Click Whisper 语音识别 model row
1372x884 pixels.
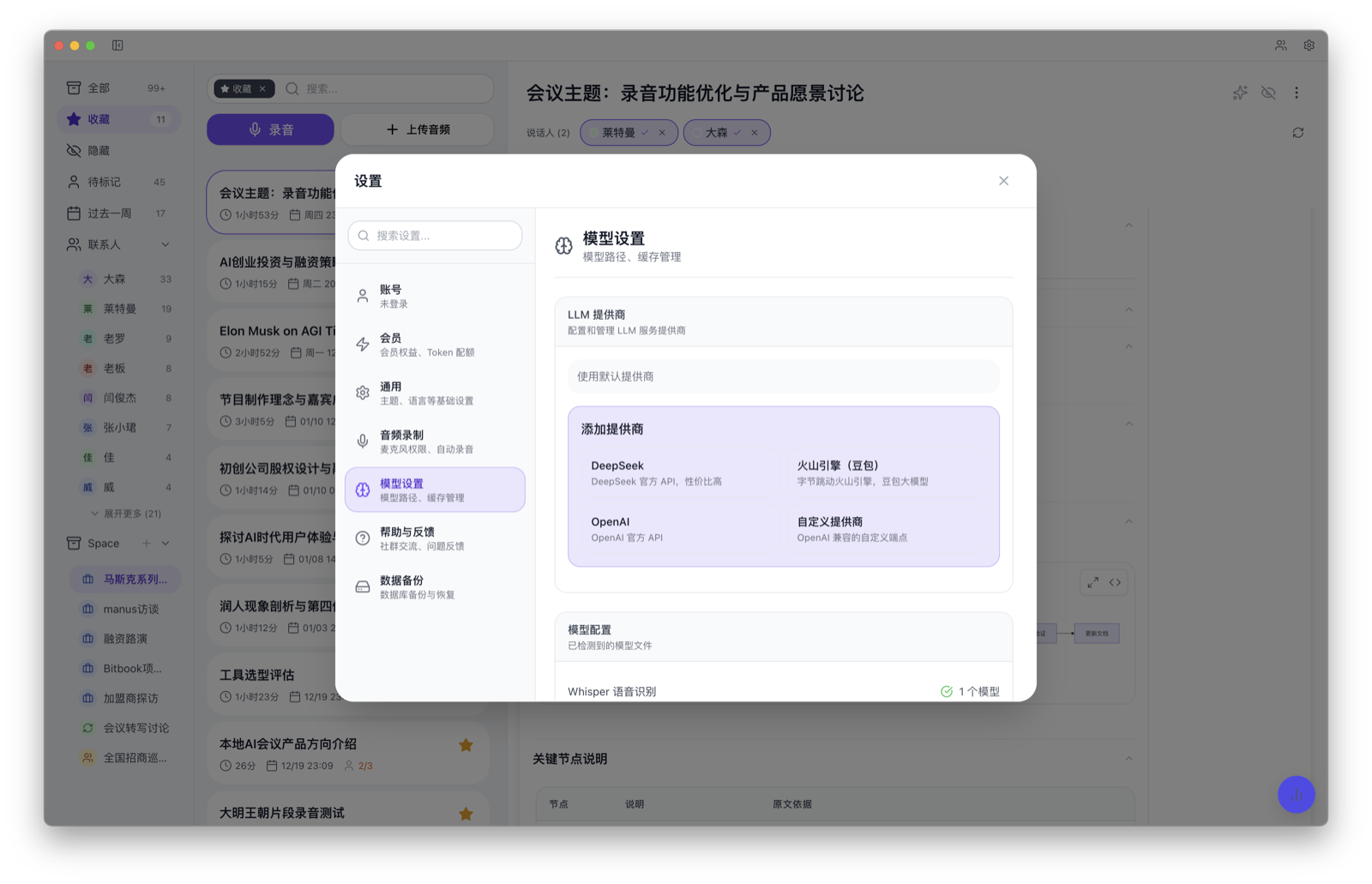click(x=783, y=691)
